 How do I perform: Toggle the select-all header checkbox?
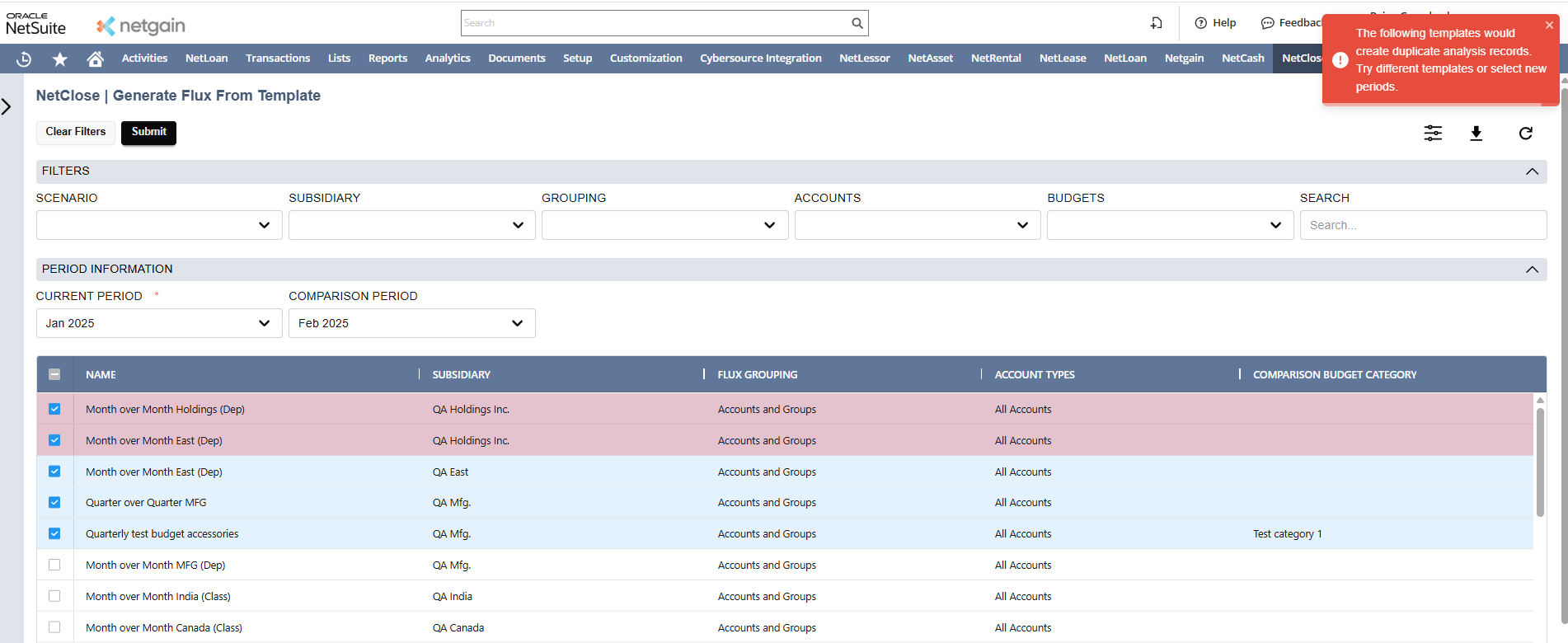pyautogui.click(x=54, y=374)
